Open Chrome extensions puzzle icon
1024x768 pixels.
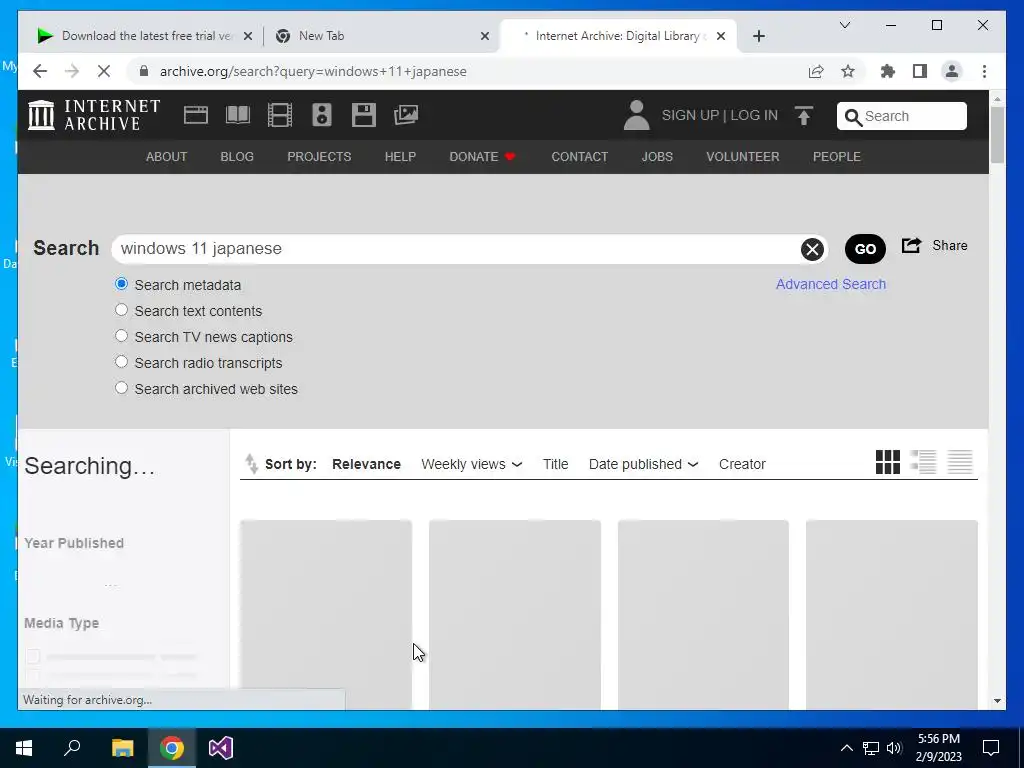pyautogui.click(x=888, y=71)
